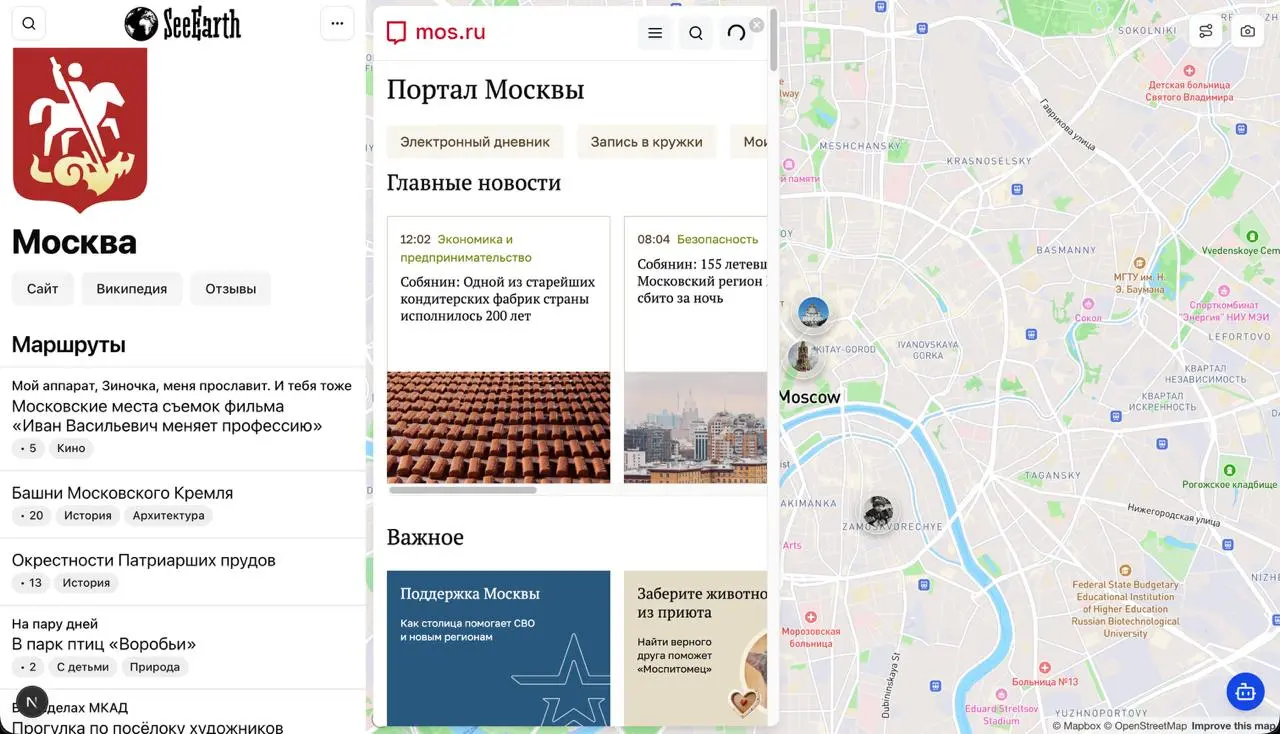The width and height of the screenshot is (1280, 734).
Task: Select the С детьми tag
Action: point(83,667)
